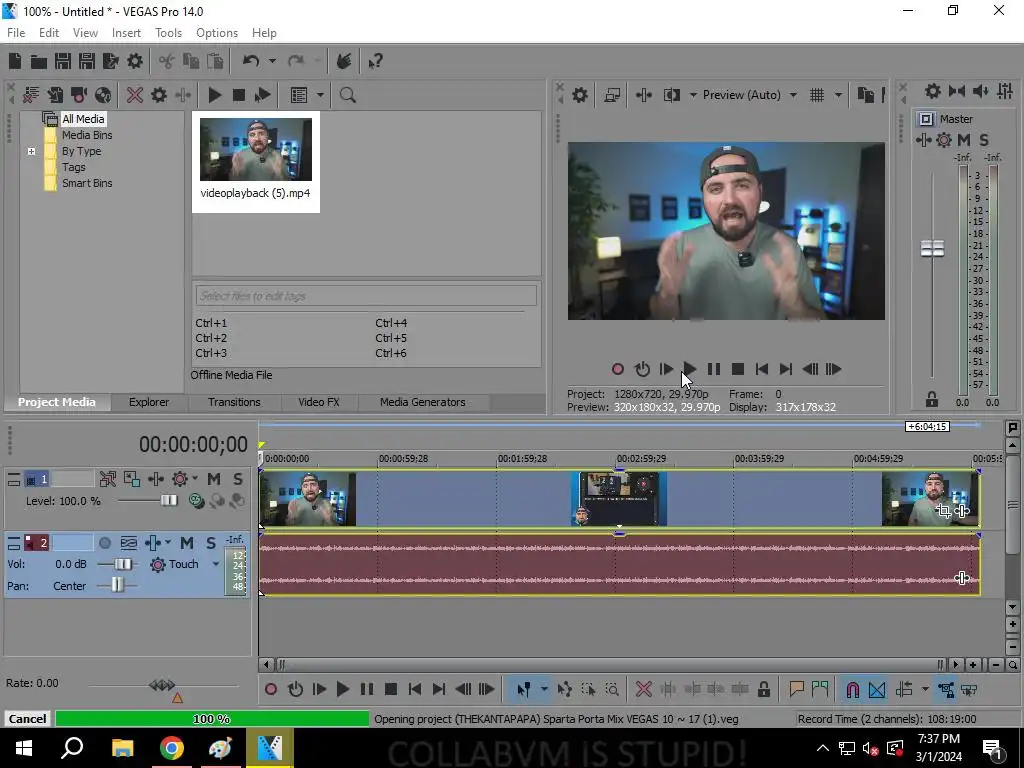This screenshot has width=1024, height=768.
Task: Click Play in the video preview transport
Action: point(690,370)
